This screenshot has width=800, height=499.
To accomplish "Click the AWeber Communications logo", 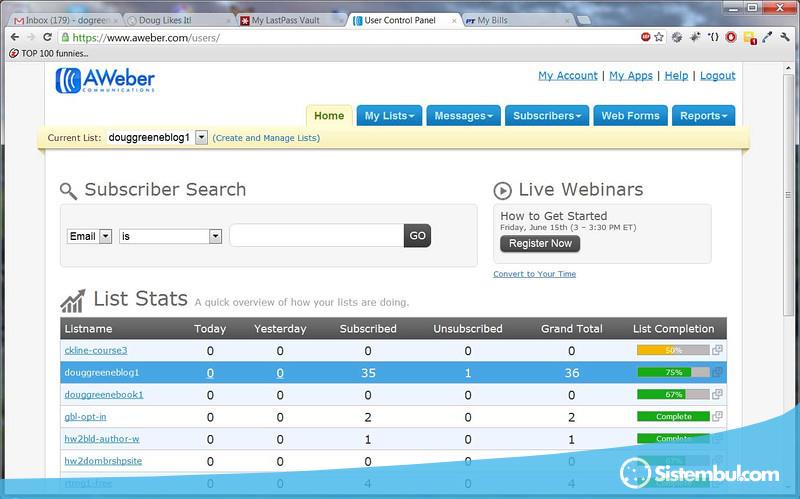I will (105, 80).
